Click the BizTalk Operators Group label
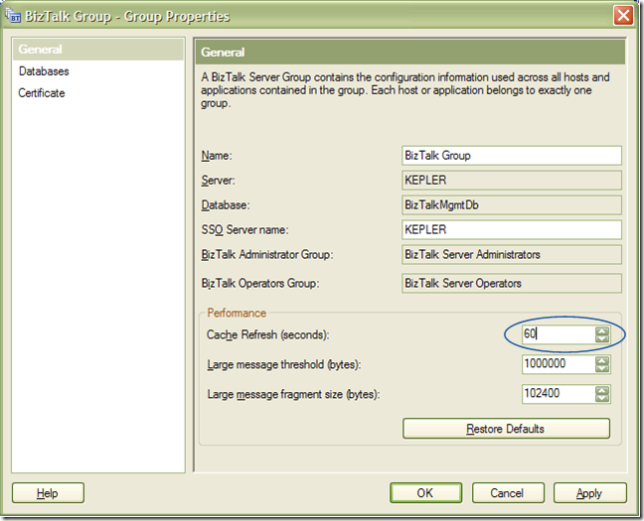The width and height of the screenshot is (644, 521). tap(260, 283)
